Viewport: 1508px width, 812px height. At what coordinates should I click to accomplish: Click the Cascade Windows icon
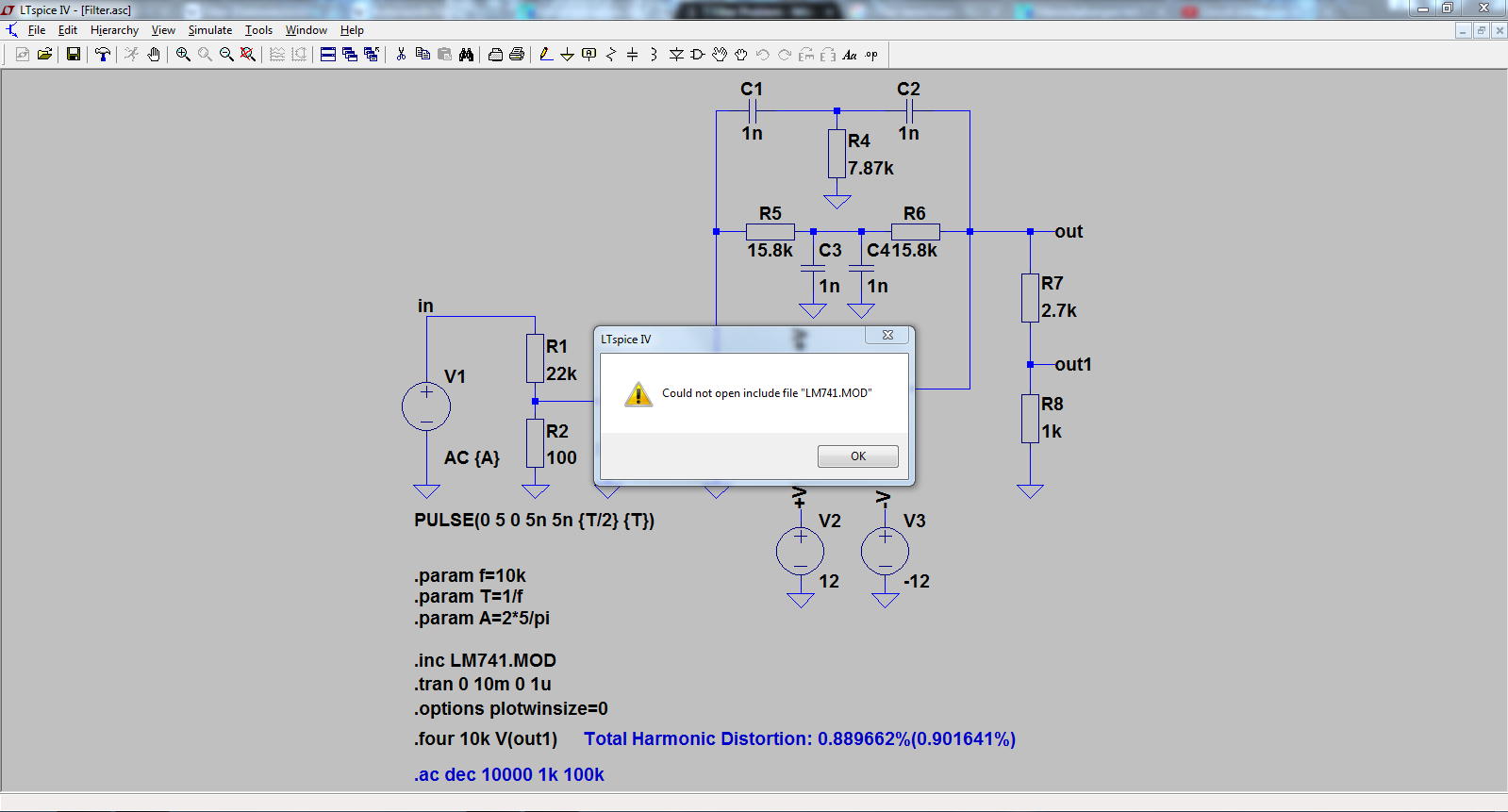(x=350, y=55)
